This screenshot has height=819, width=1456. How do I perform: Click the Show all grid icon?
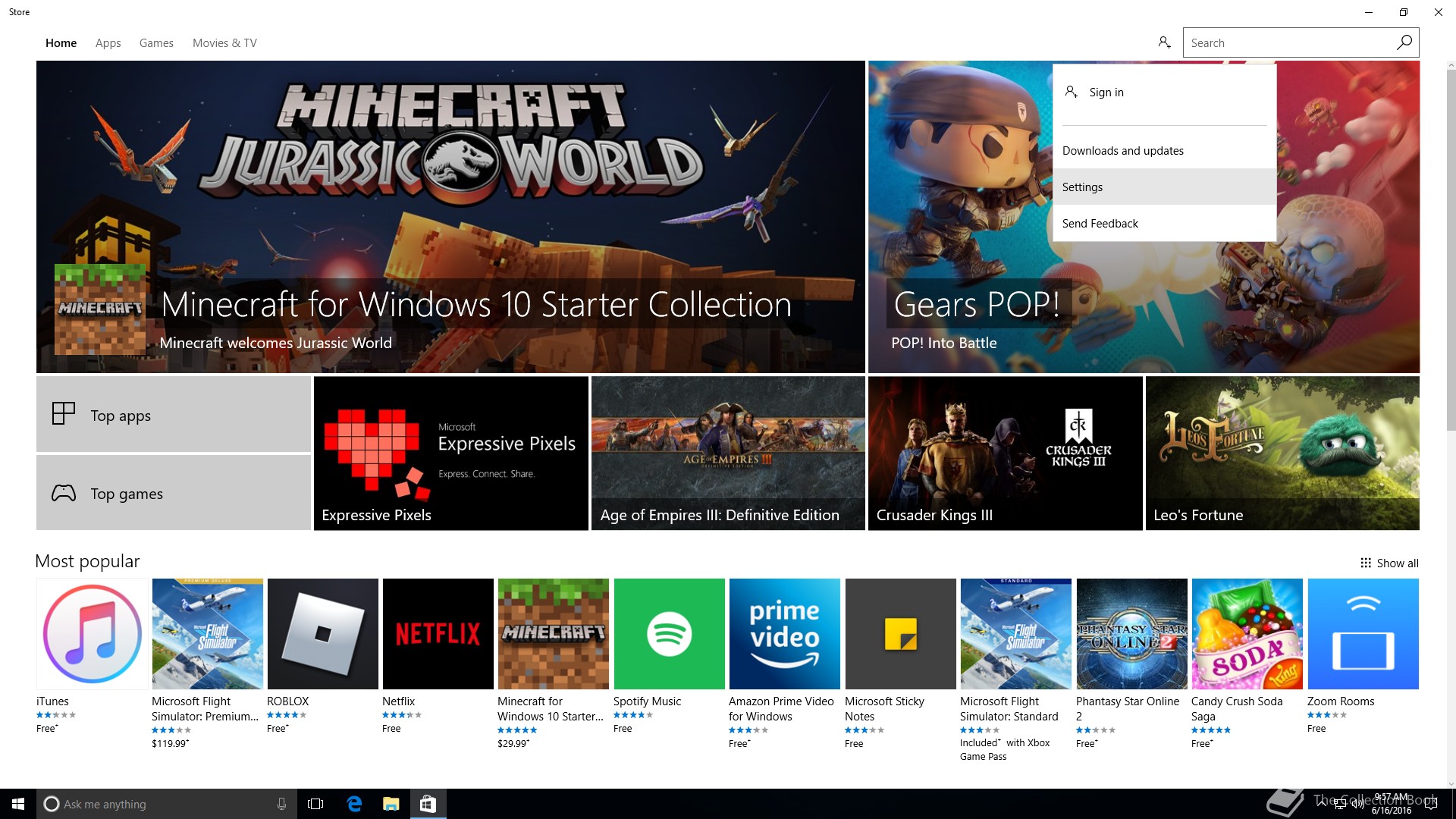1366,563
